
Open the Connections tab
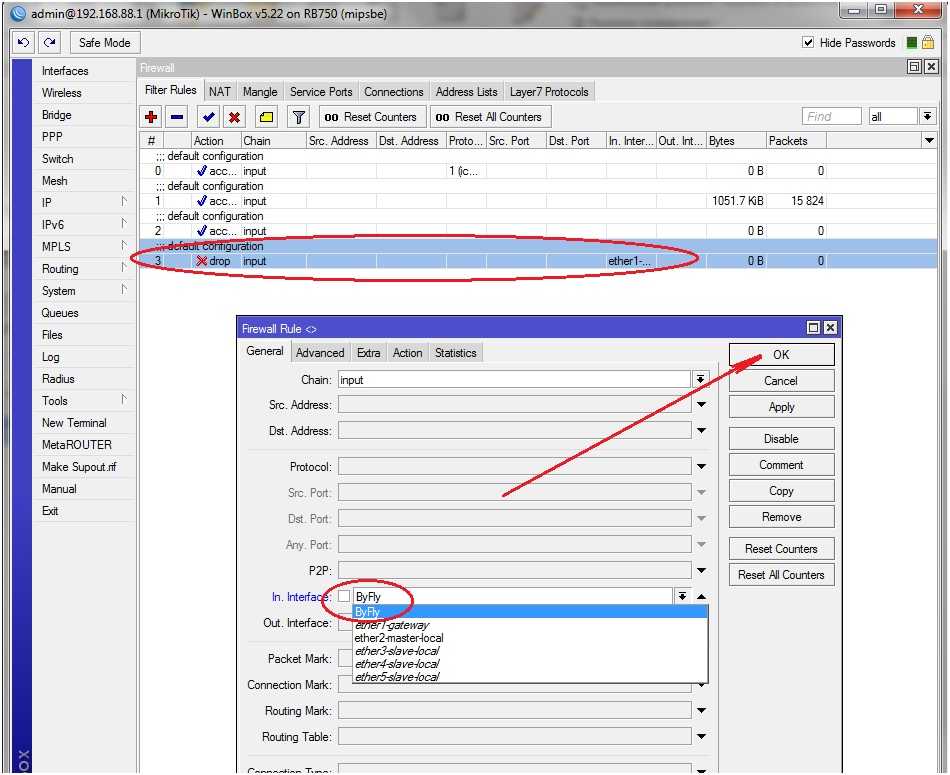coord(394,91)
